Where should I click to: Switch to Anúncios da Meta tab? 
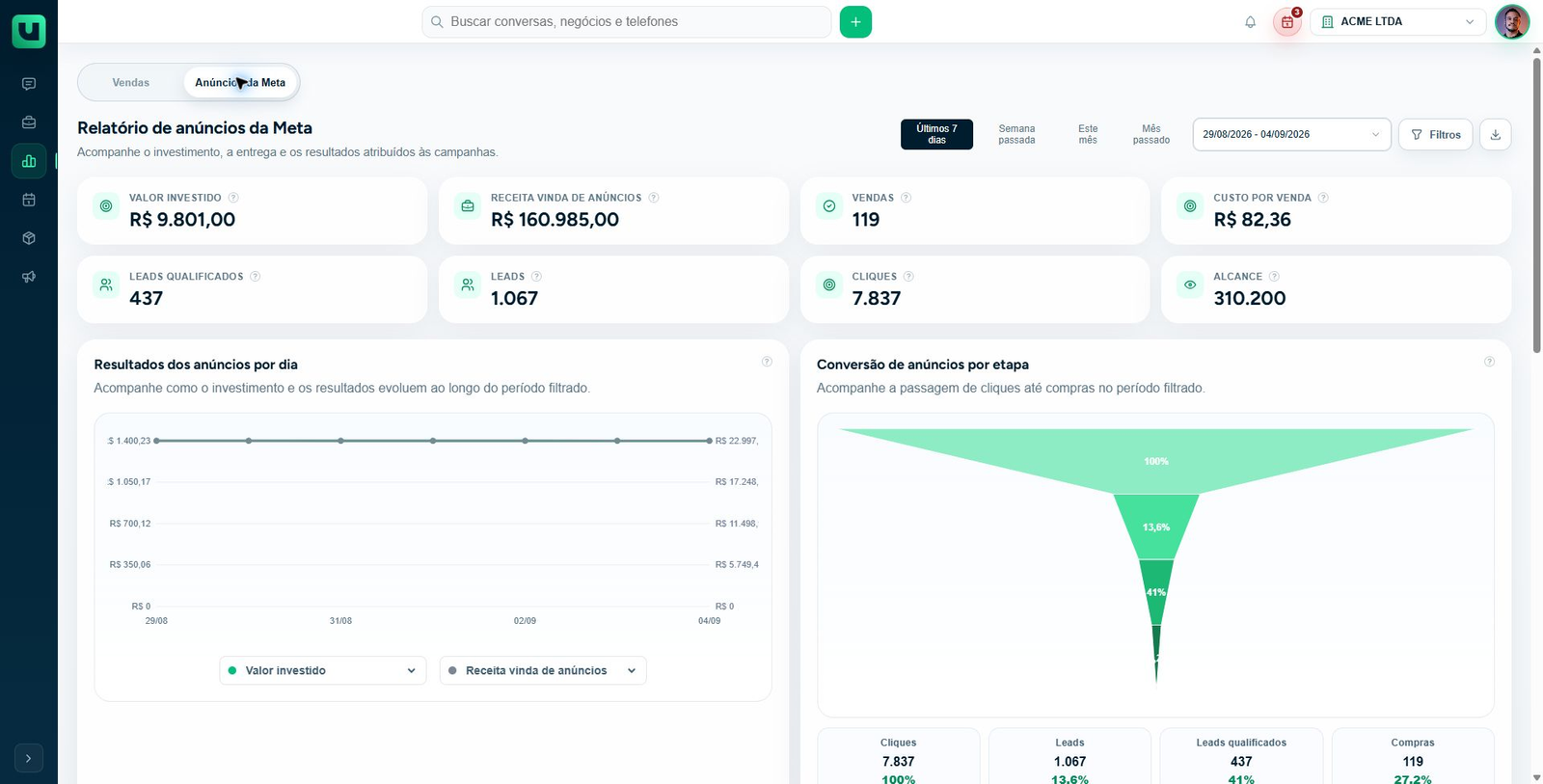(x=240, y=82)
